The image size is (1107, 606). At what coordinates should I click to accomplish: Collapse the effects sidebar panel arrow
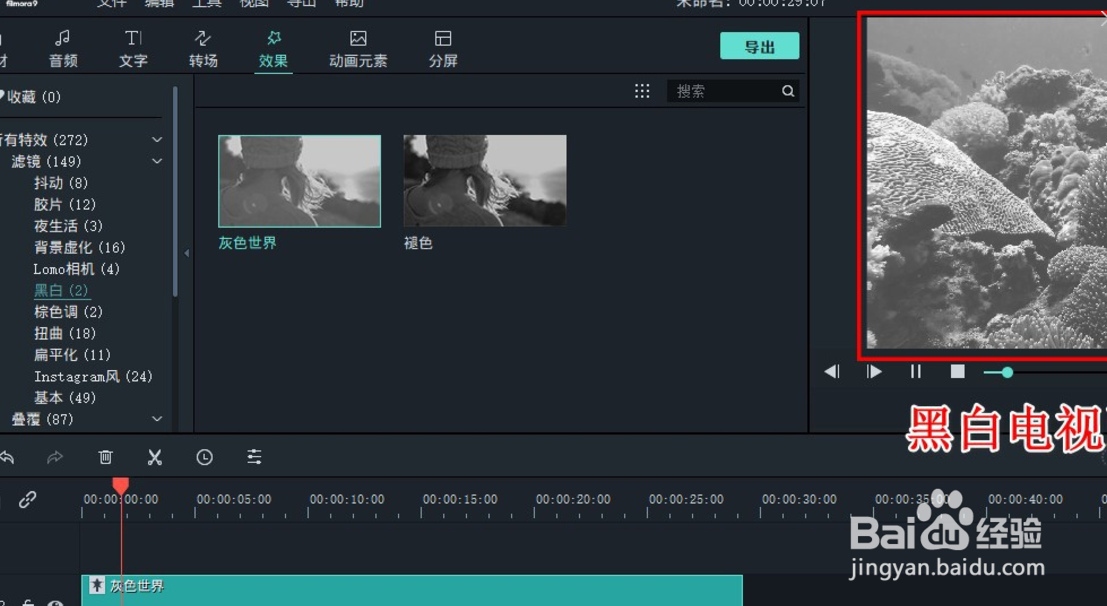186,253
